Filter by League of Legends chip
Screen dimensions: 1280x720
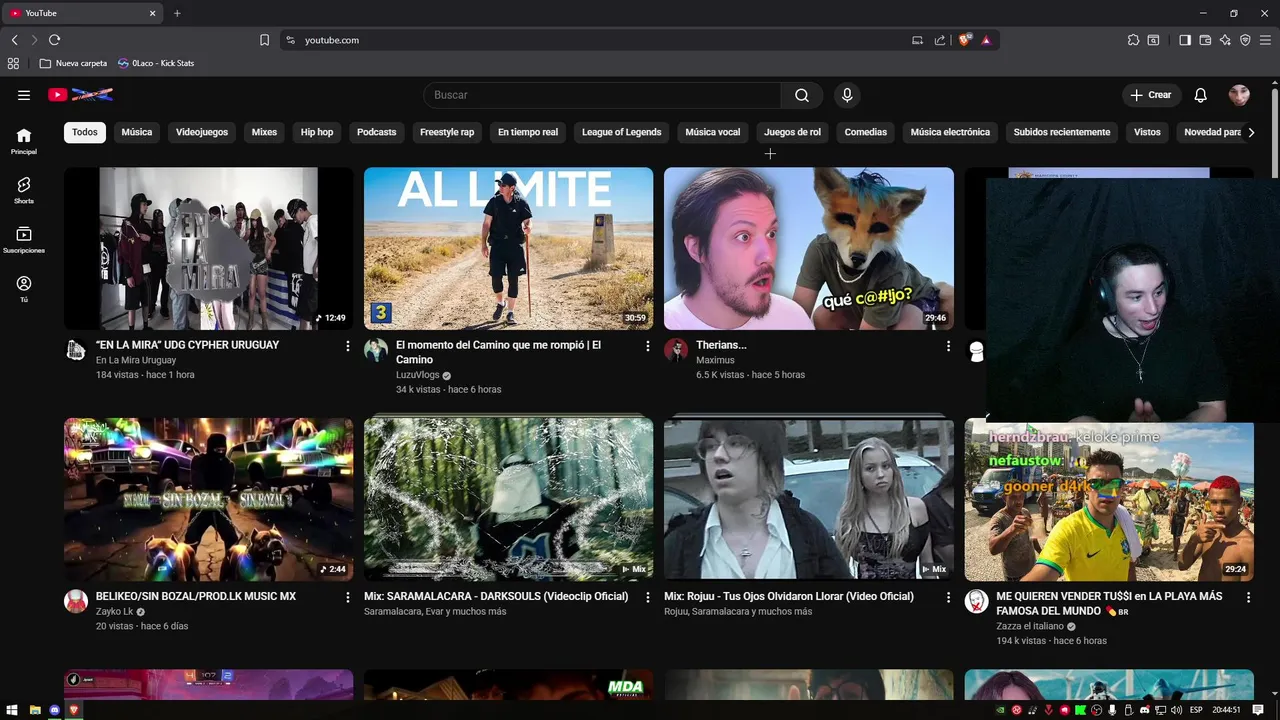click(622, 132)
